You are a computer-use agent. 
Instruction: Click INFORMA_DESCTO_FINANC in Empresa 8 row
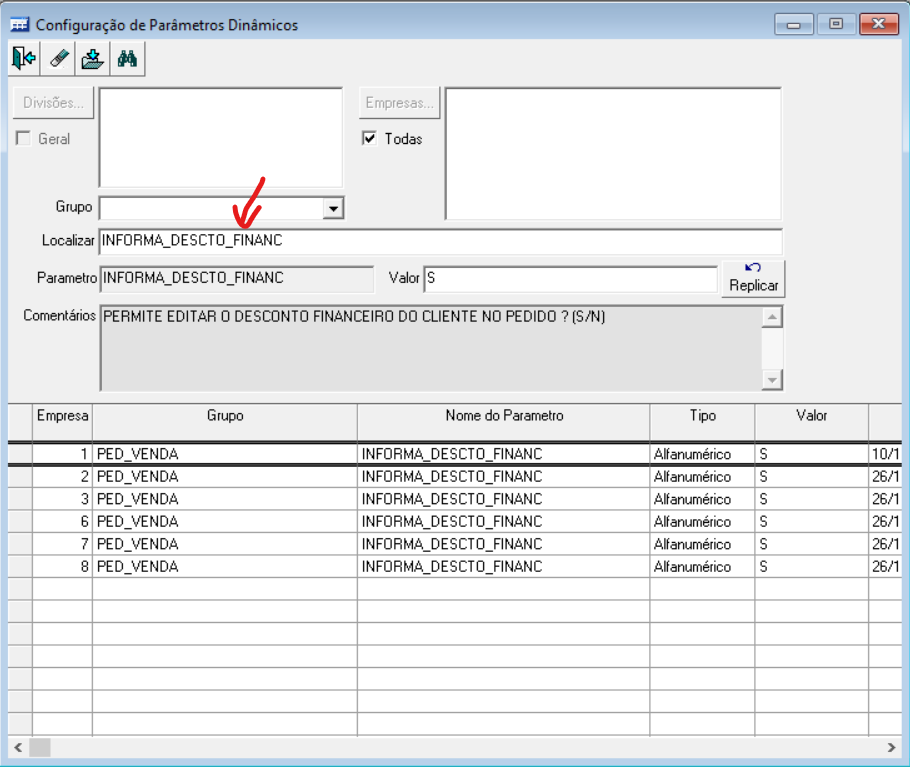504,567
